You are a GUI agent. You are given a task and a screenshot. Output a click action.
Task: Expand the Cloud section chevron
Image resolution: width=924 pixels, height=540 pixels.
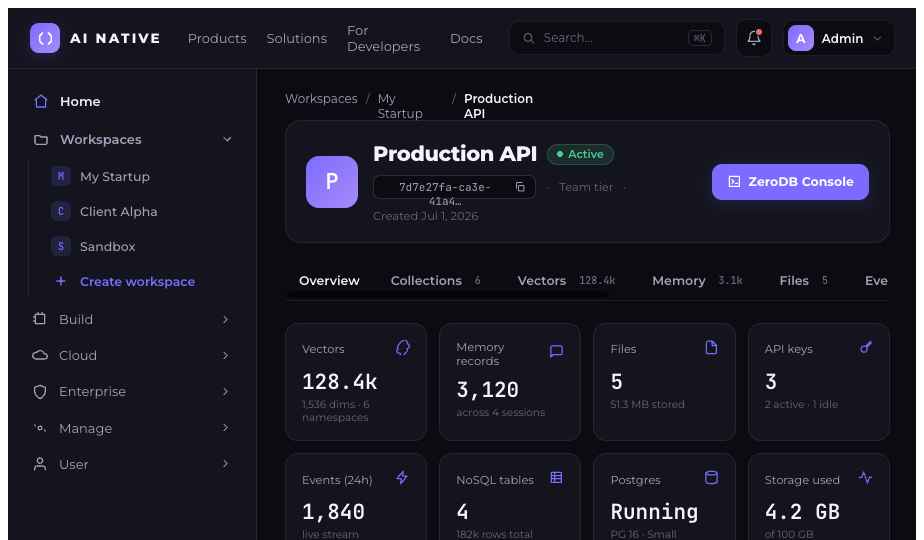click(225, 355)
